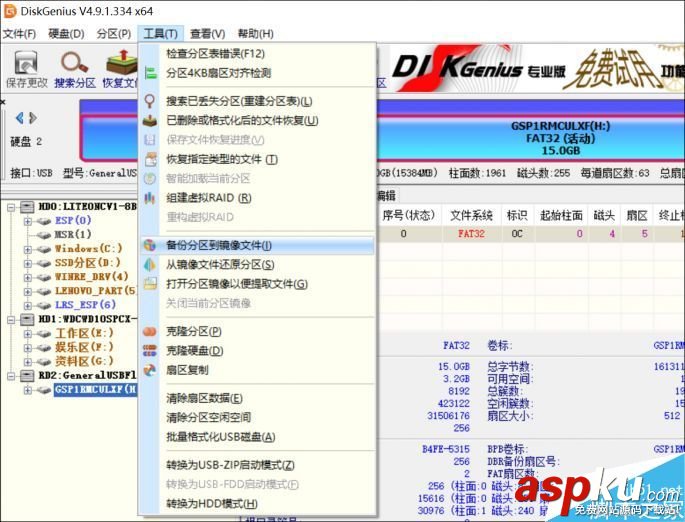Open the 帮助(H) menu
Screen dimensions: 685x522
pyautogui.click(x=256, y=34)
